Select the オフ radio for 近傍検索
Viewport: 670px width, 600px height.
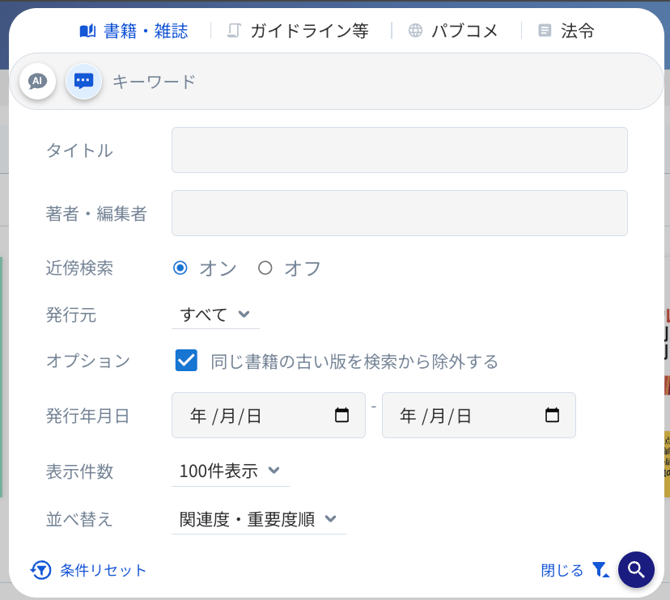[x=265, y=268]
